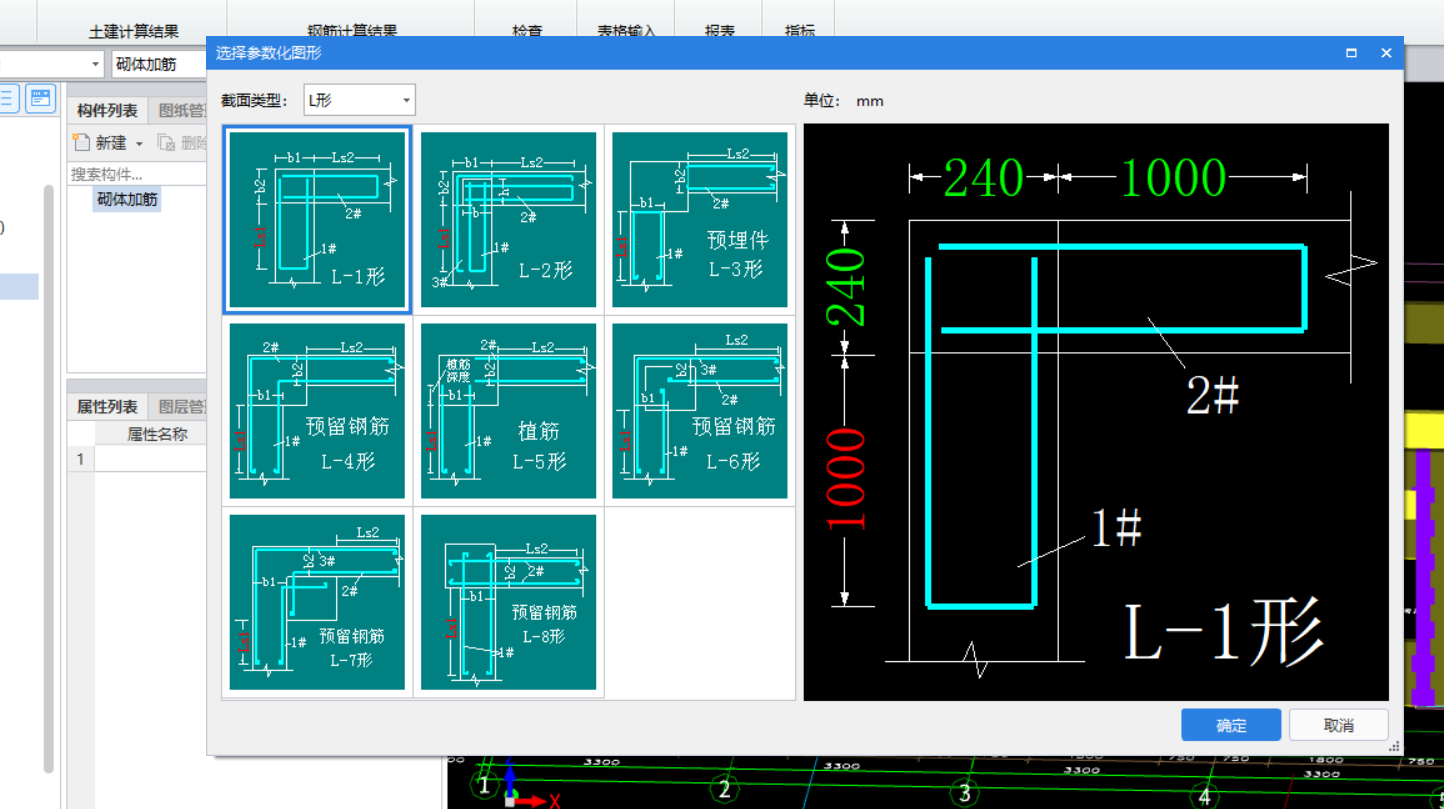Pick the 预留钢筋 L-4形 thumbnail

coord(317,411)
